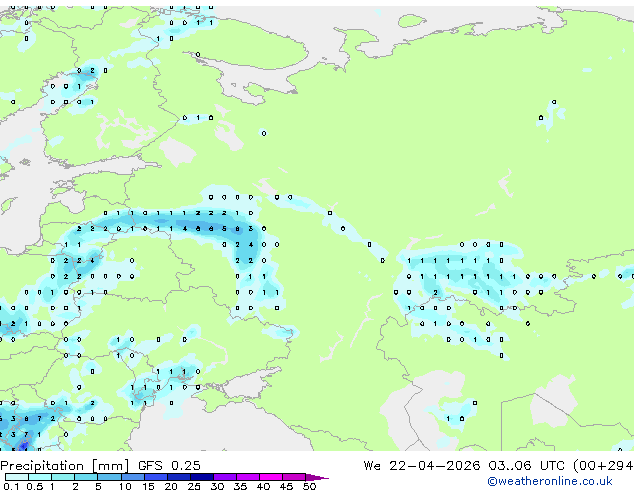634x490 pixels.
Task: Select the 25–30 mm dark blue swatch
Action: 201,477
